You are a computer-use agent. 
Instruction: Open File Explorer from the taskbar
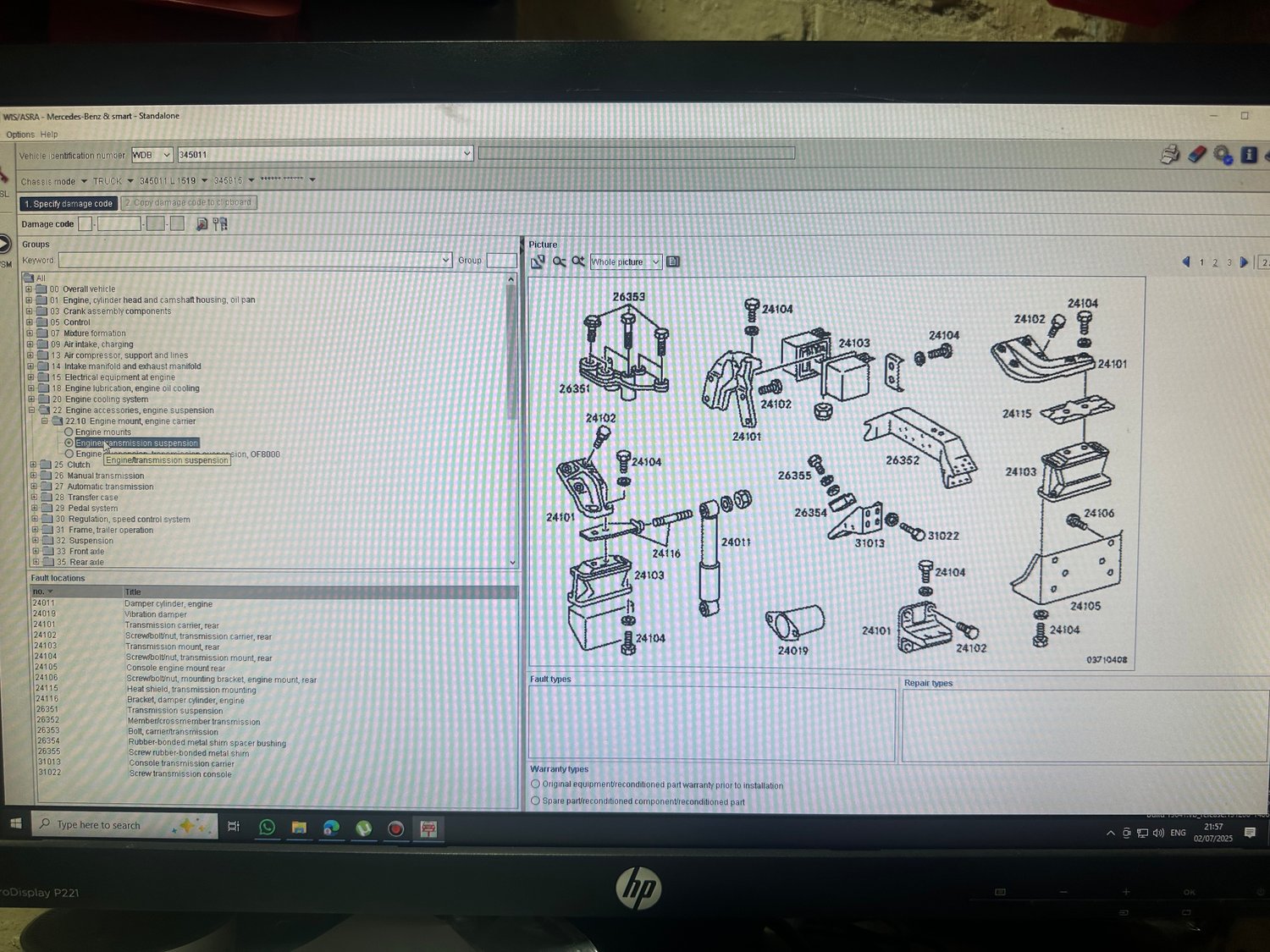click(x=299, y=828)
